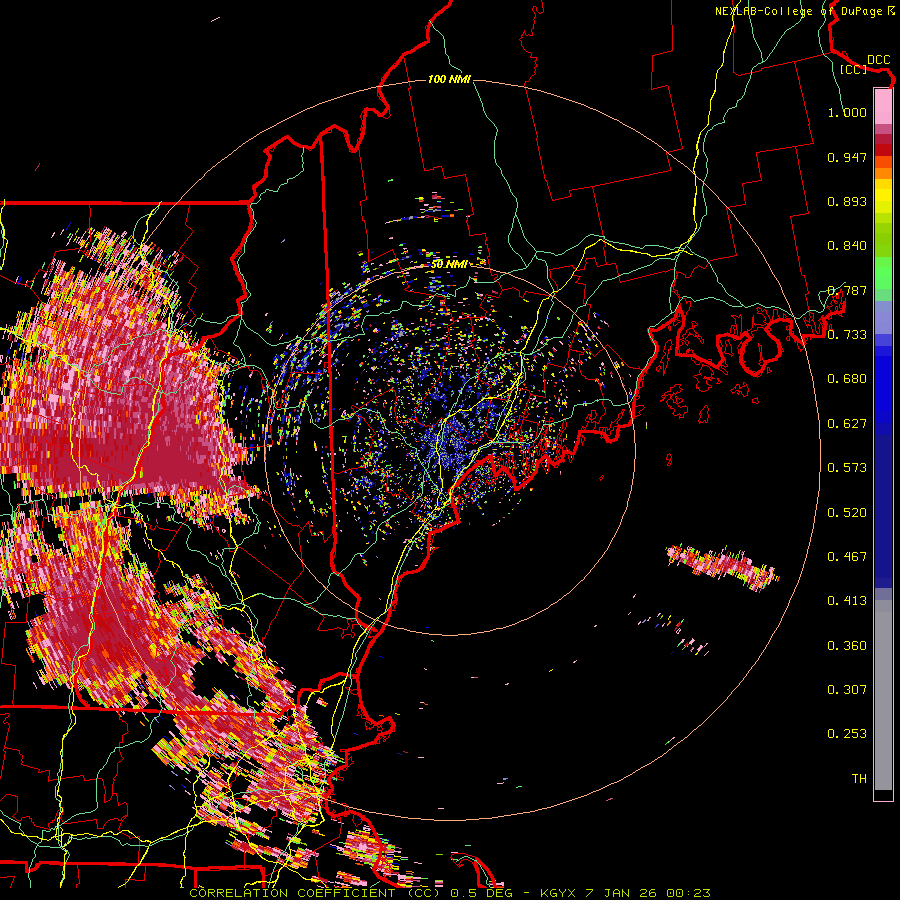
Task: Click the 7 JAN 26 00:23 timestamp
Action: [x=647, y=893]
